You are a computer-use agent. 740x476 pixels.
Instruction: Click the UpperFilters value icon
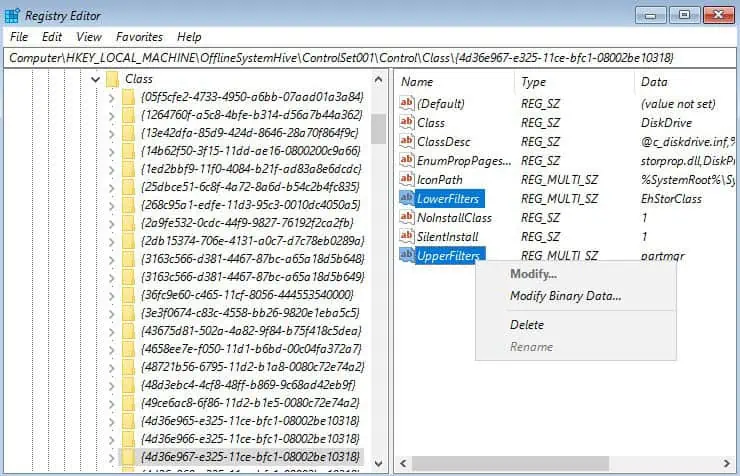[406, 255]
